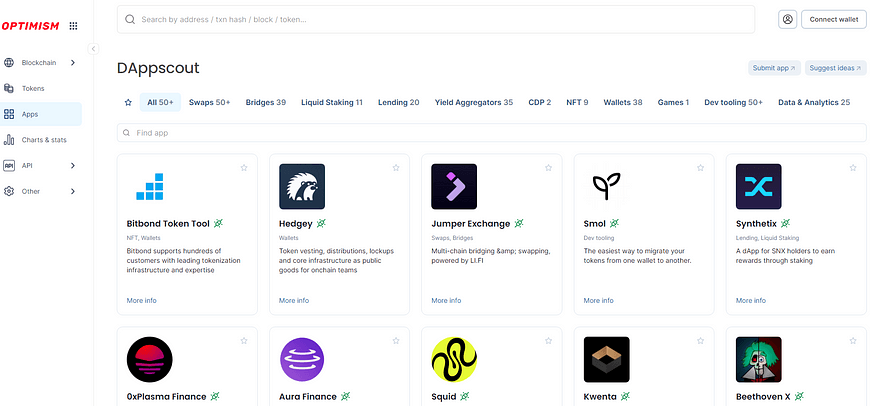
Task: Select the Games 1 tab
Action: (x=673, y=103)
